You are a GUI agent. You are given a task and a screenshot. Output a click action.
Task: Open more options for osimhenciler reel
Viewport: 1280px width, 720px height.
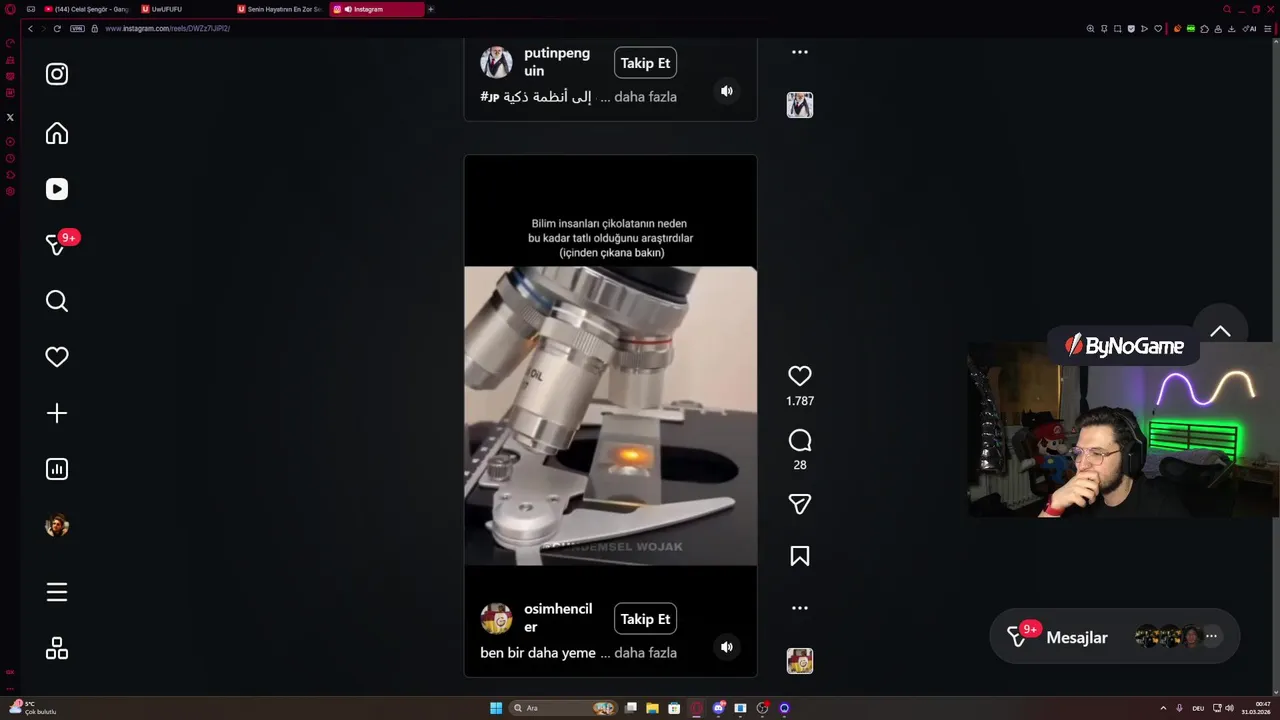click(800, 608)
